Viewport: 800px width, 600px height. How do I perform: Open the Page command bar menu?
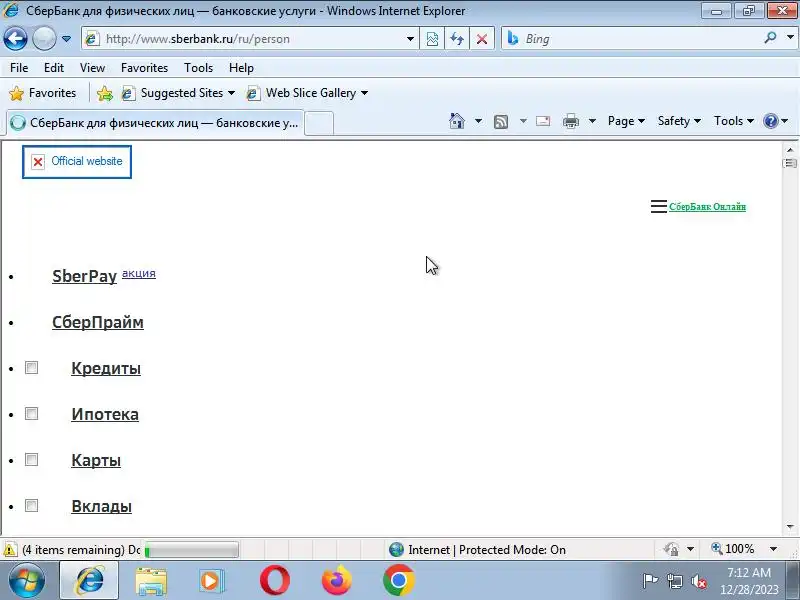pos(626,121)
